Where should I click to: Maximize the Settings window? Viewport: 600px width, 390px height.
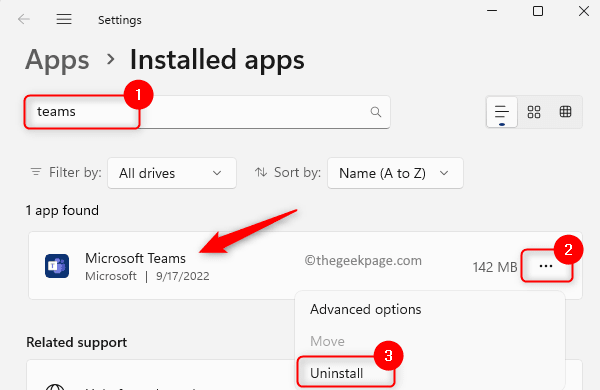538,11
